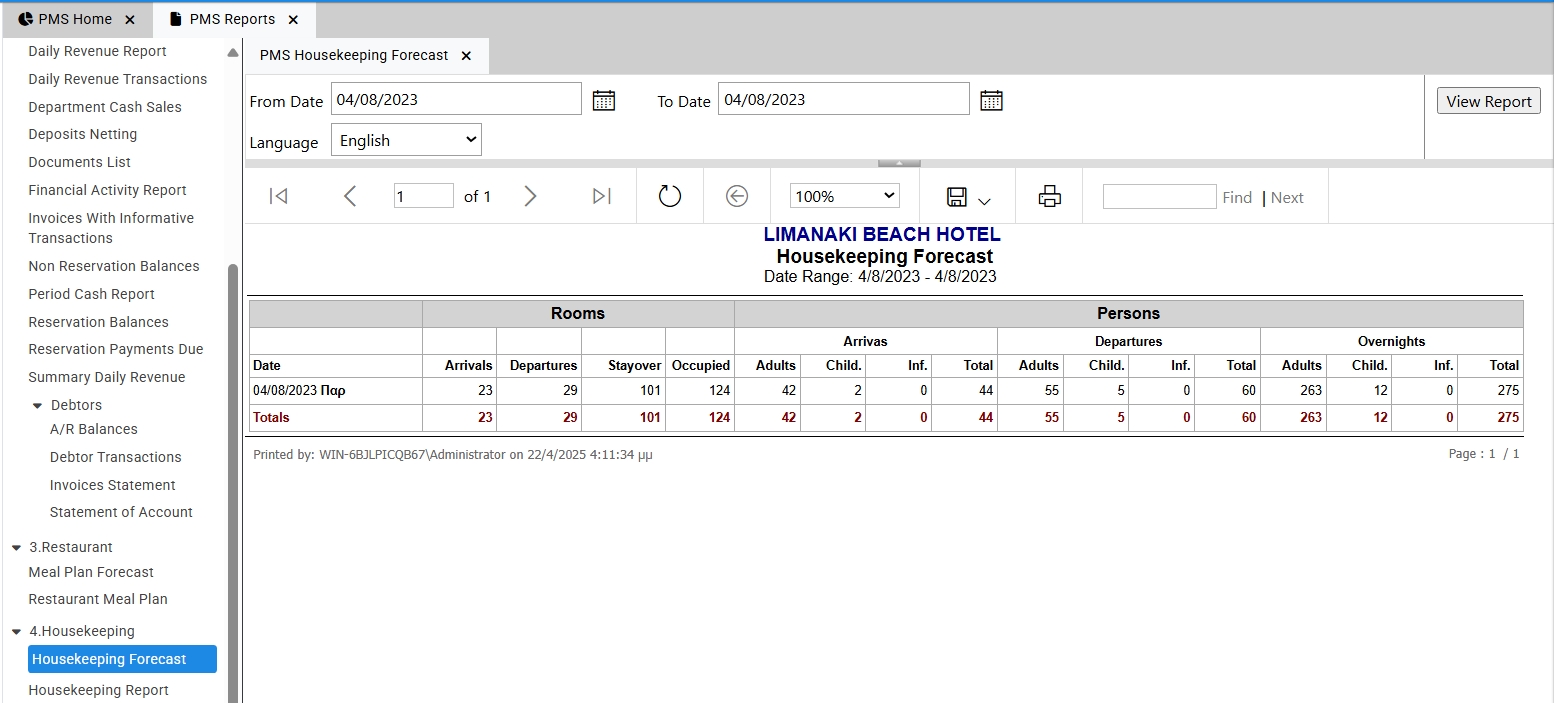
Task: Click the PMS Home pie chart icon
Action: [x=26, y=19]
